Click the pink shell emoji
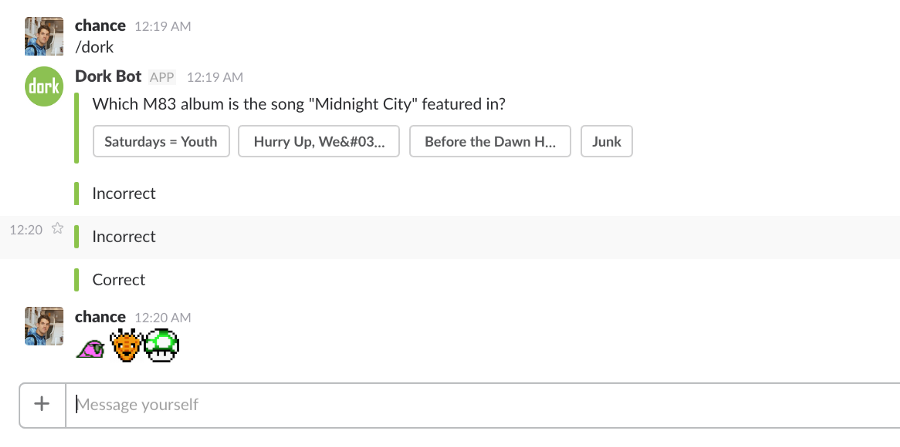 [91, 346]
